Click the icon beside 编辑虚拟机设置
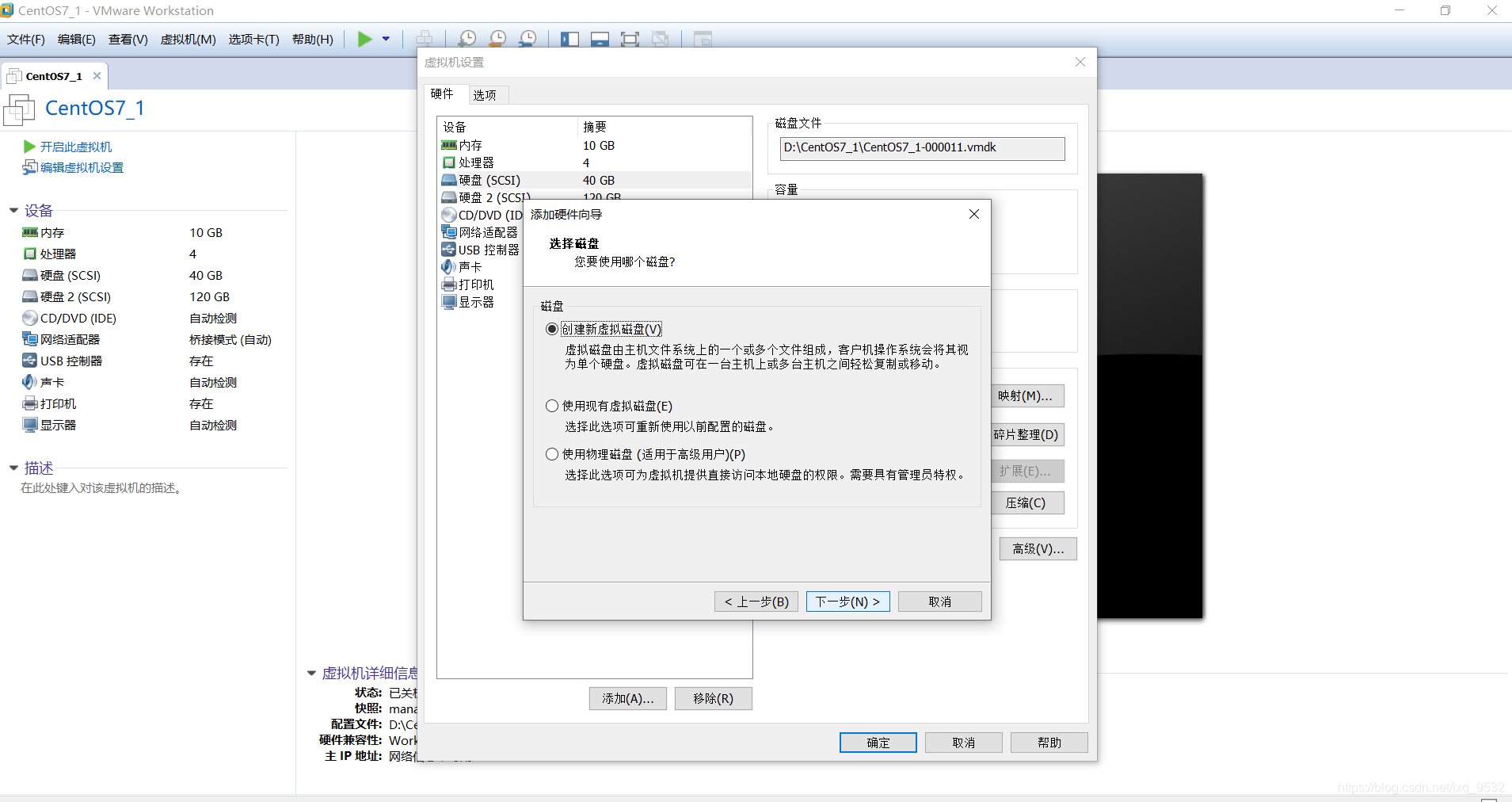This screenshot has width=1512, height=802. click(30, 167)
